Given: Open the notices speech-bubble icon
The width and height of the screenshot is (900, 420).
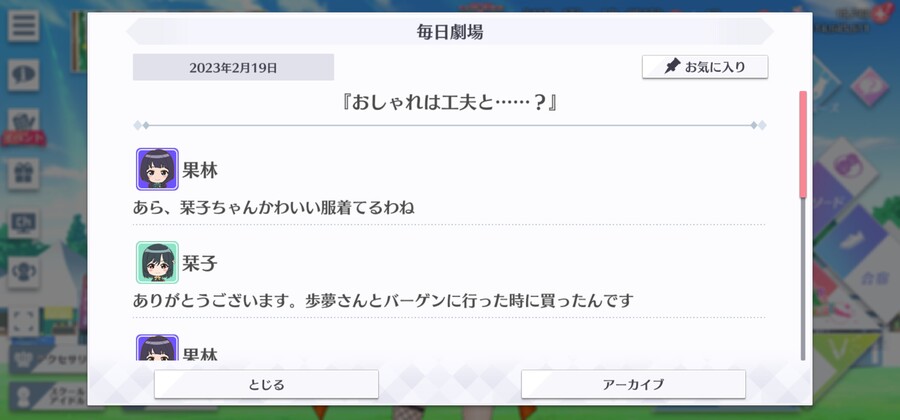Looking at the screenshot, I should (x=24, y=75).
